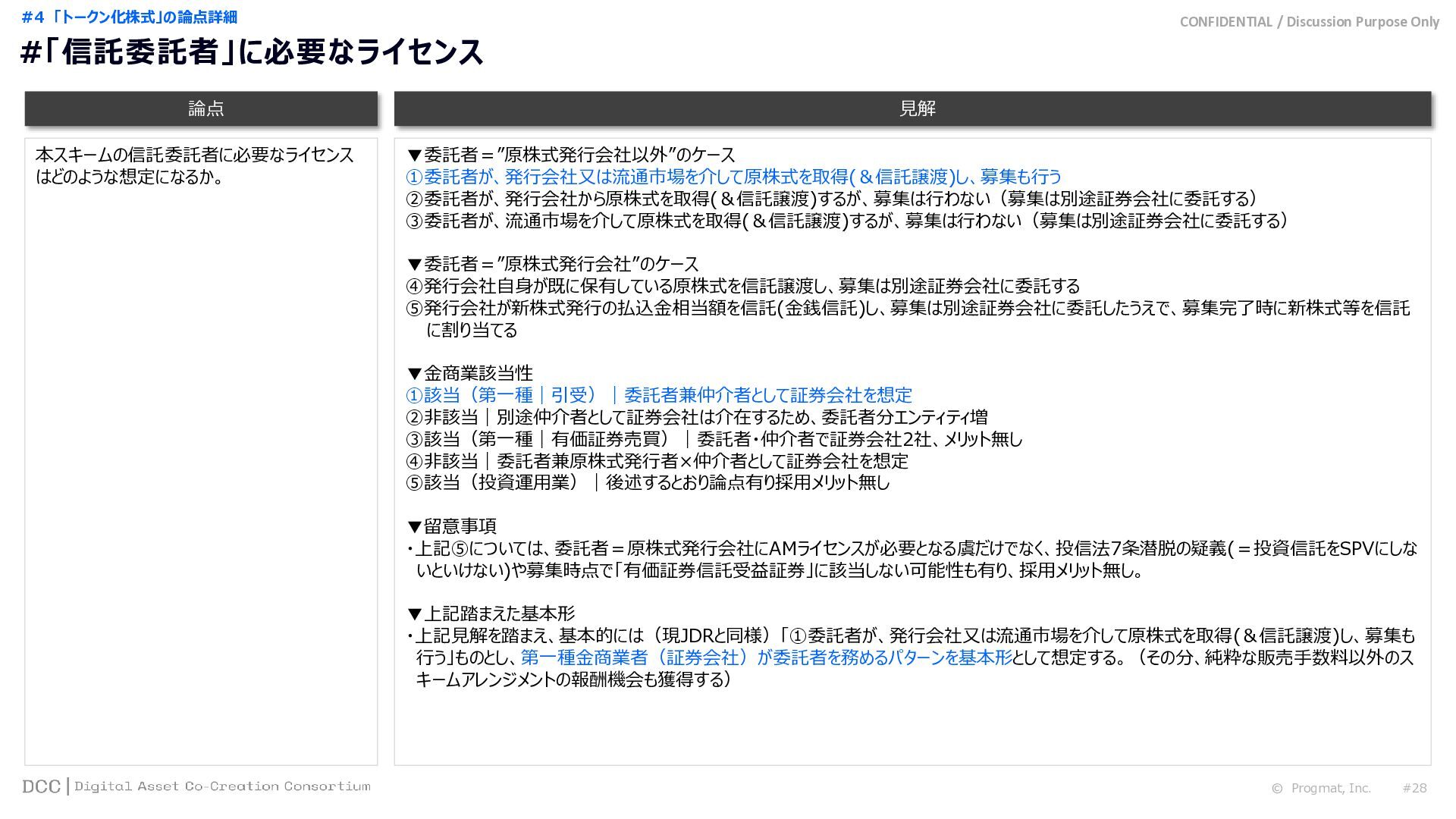
Task: Click the copyright symbol by Progmat, Inc.
Action: point(1277,789)
